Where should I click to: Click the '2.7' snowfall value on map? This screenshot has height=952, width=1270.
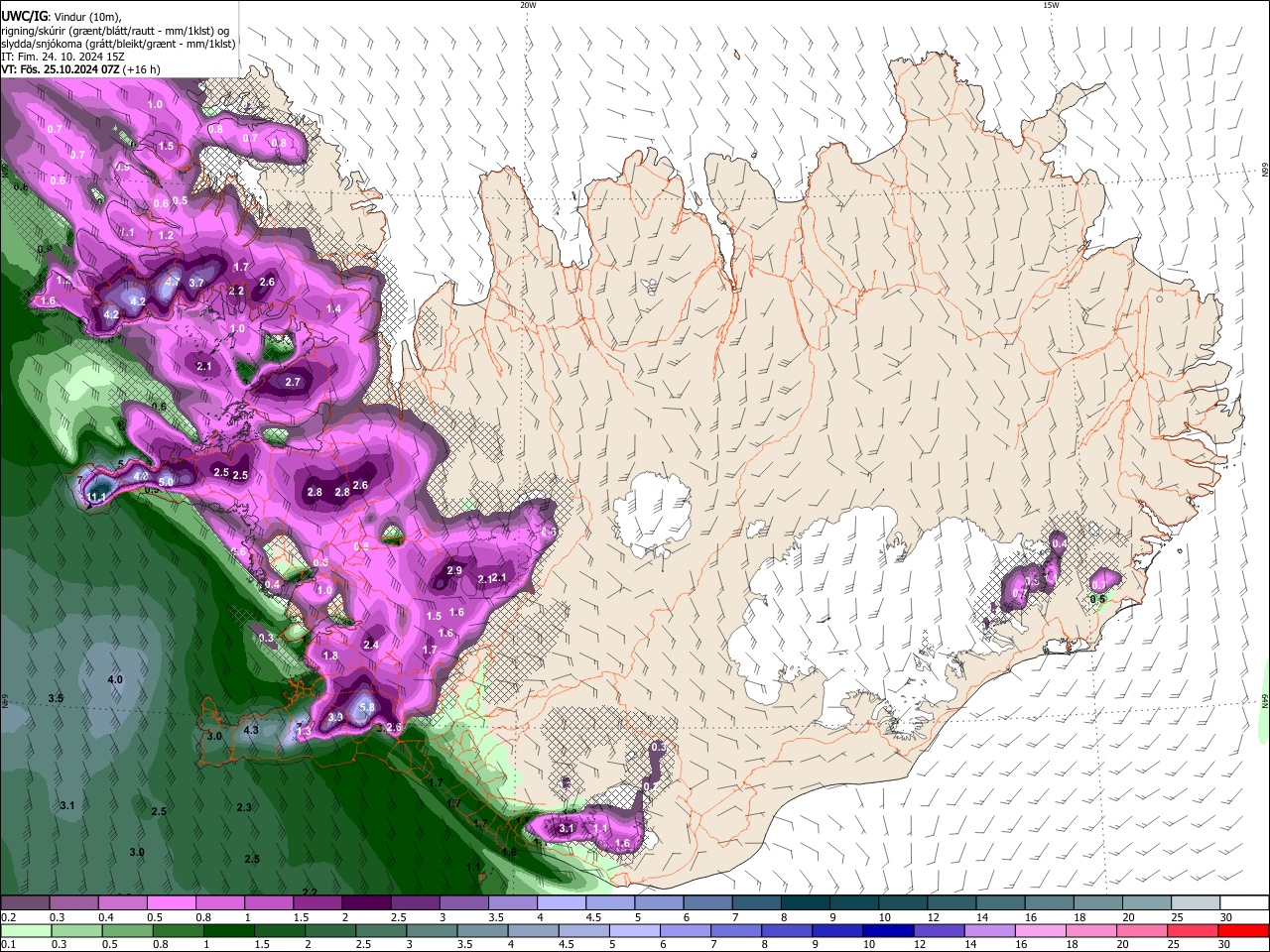click(x=293, y=382)
